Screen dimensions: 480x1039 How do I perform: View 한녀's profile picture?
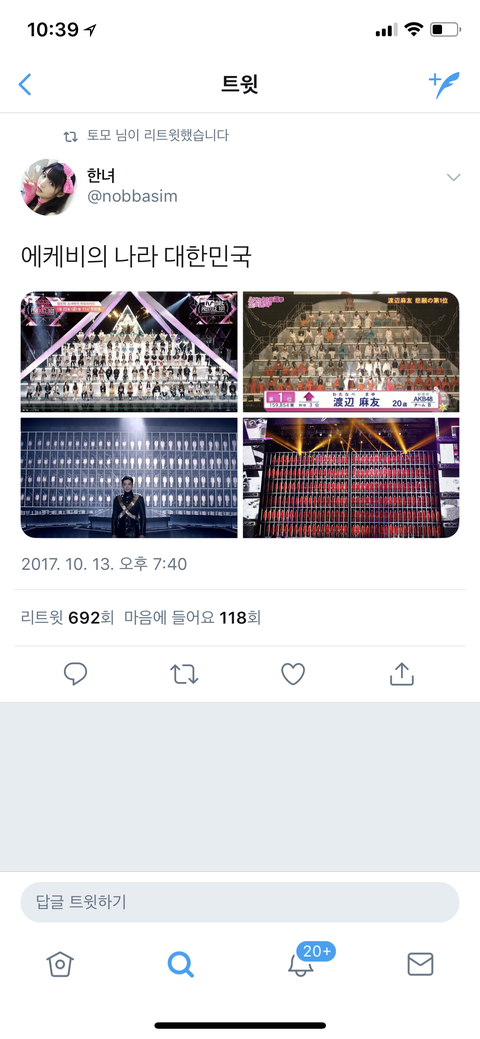(48, 187)
